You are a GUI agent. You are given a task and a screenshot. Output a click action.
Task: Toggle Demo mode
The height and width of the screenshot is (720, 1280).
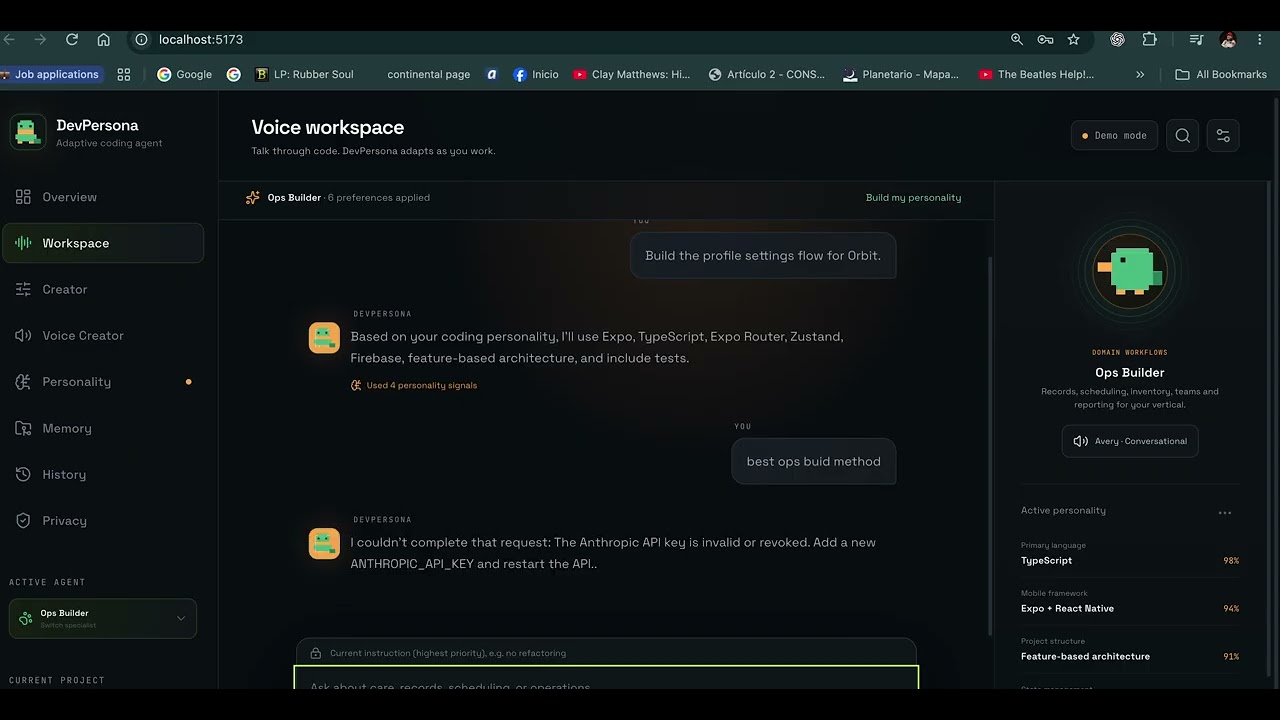pos(1114,136)
